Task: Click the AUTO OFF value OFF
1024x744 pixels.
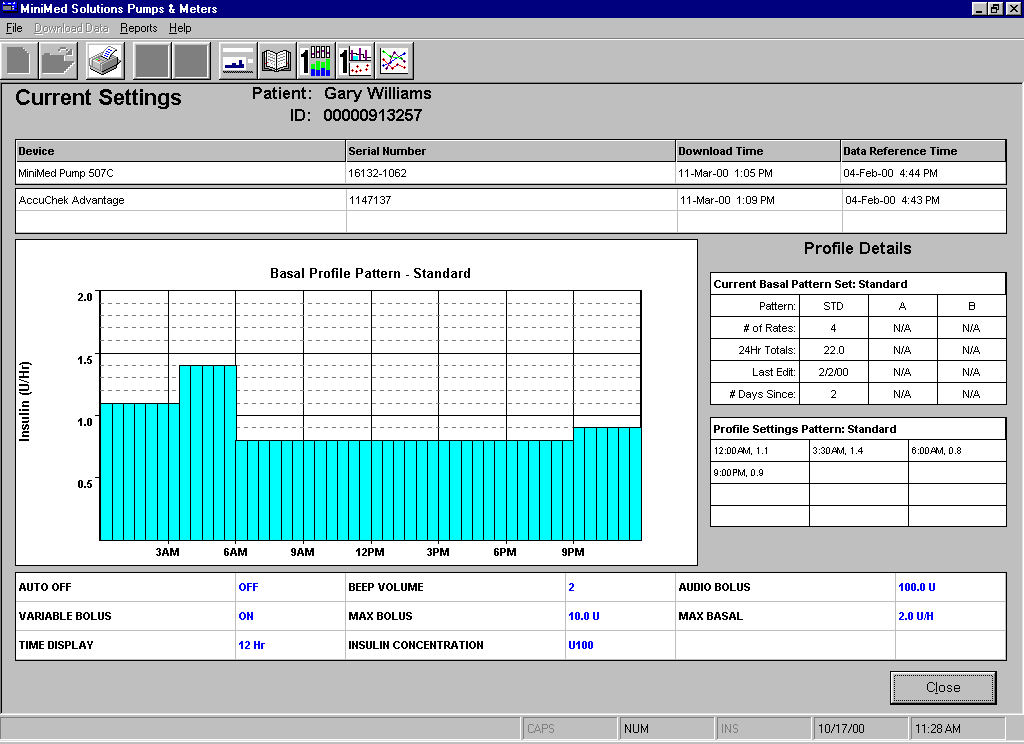Action: [x=248, y=587]
